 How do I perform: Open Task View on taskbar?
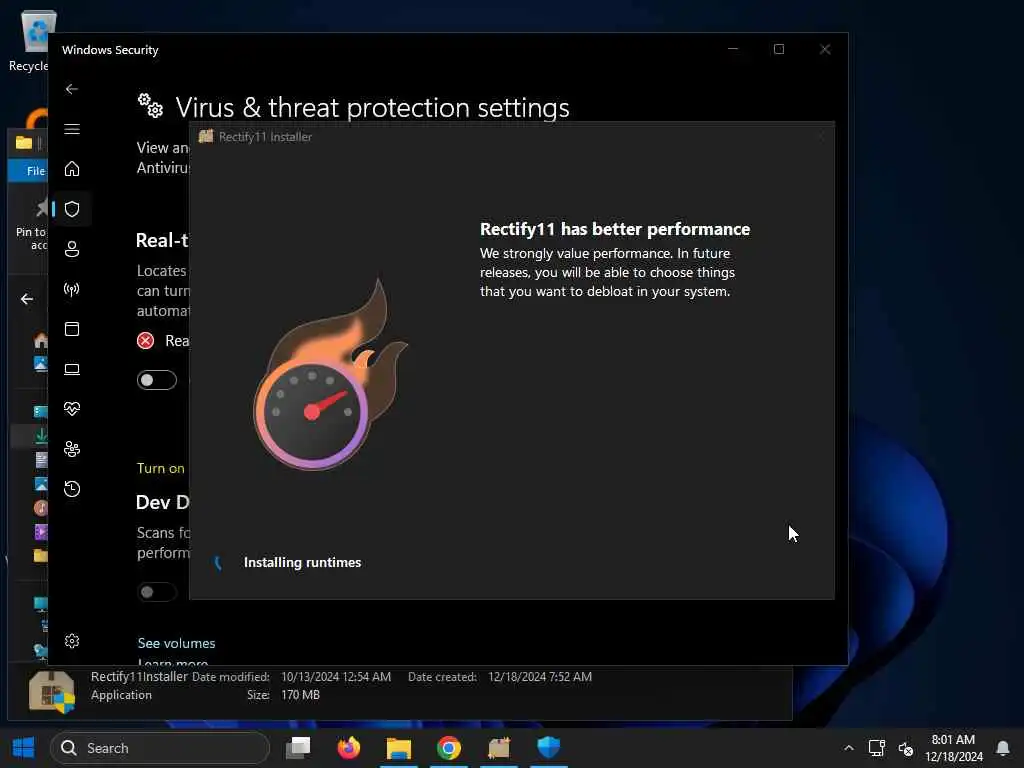pos(298,748)
